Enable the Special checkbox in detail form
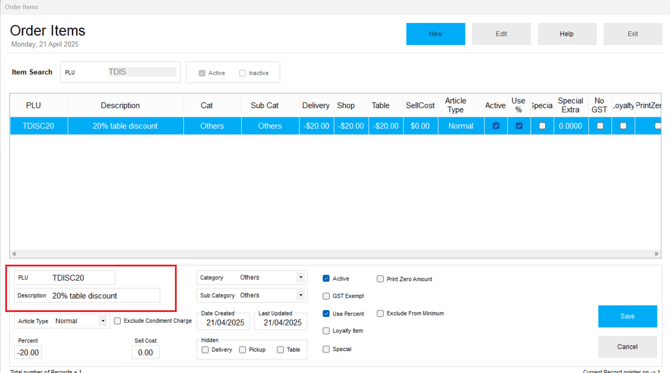The height and width of the screenshot is (373, 670). (x=326, y=349)
